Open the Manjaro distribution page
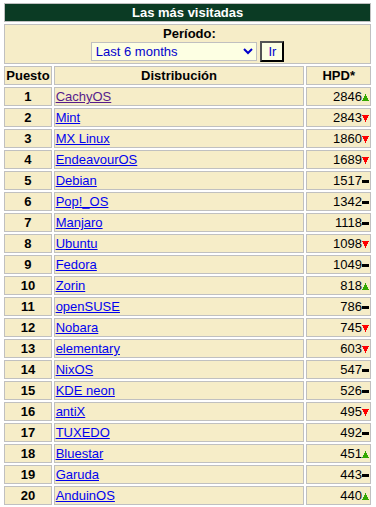 pos(79,223)
